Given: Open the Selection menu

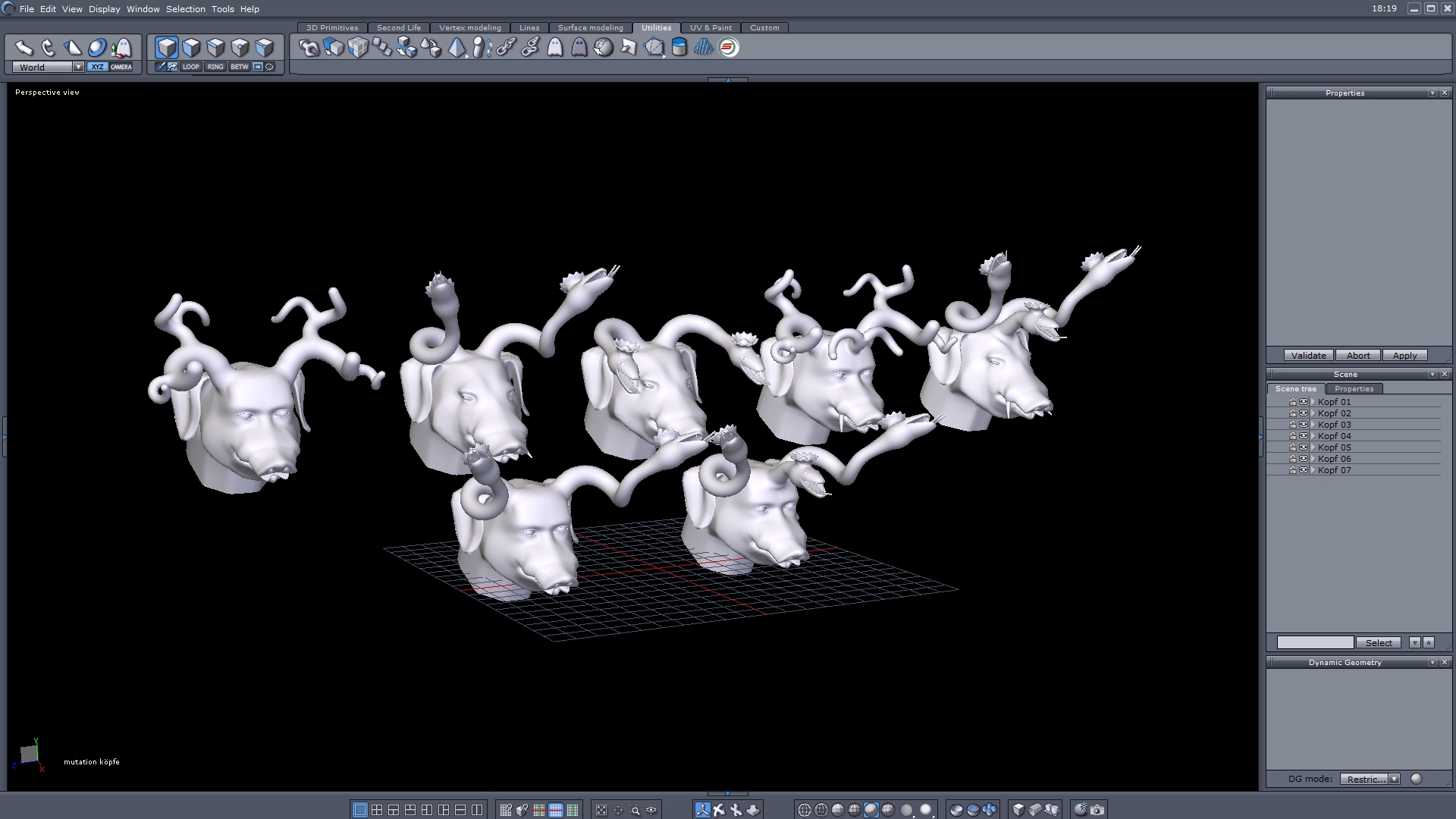Looking at the screenshot, I should point(185,9).
